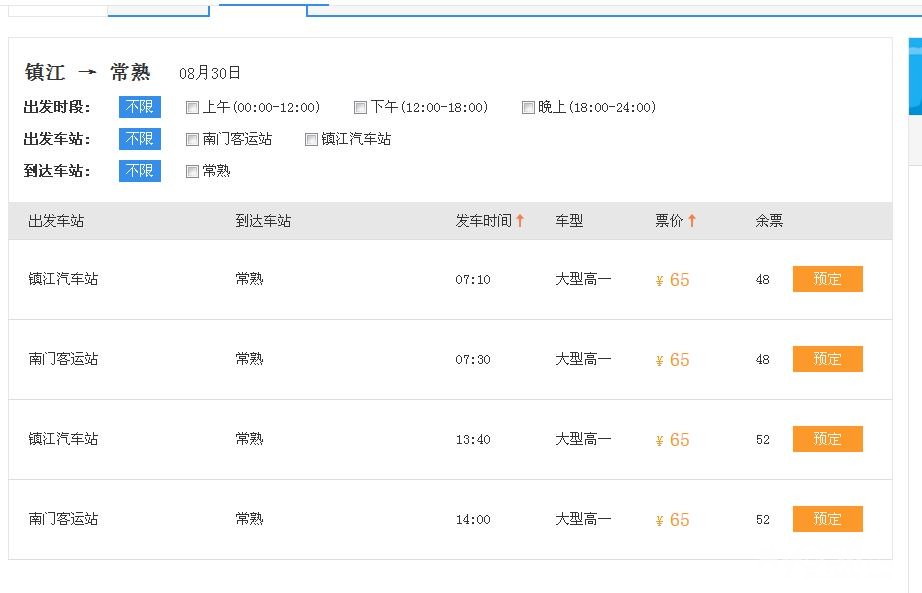Tick the 镇江汽车站 departure station checkbox
This screenshot has height=593, width=922.
coord(311,139)
